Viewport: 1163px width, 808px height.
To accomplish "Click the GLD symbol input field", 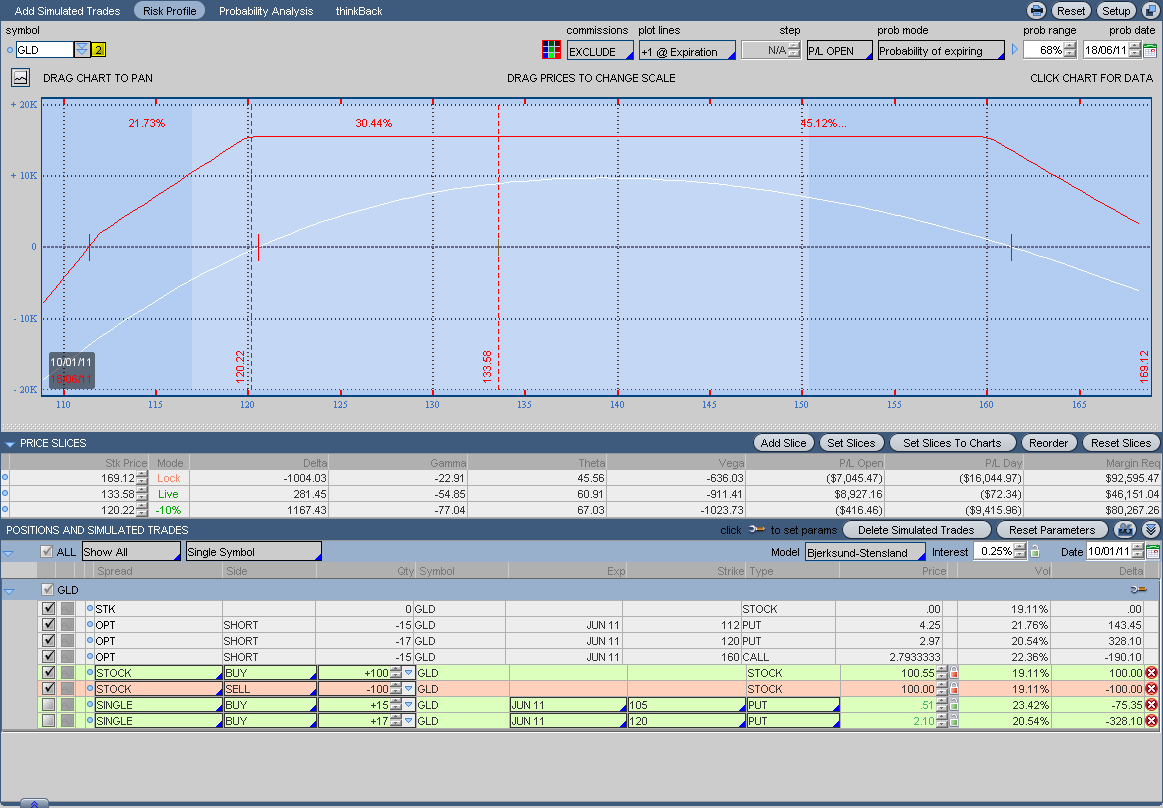I will [45, 50].
